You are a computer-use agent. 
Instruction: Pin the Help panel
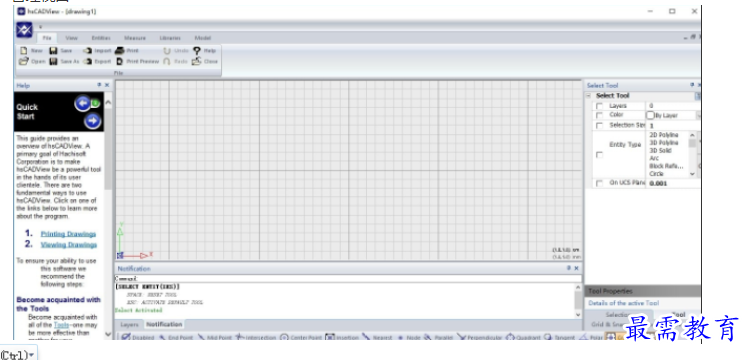tap(100, 85)
